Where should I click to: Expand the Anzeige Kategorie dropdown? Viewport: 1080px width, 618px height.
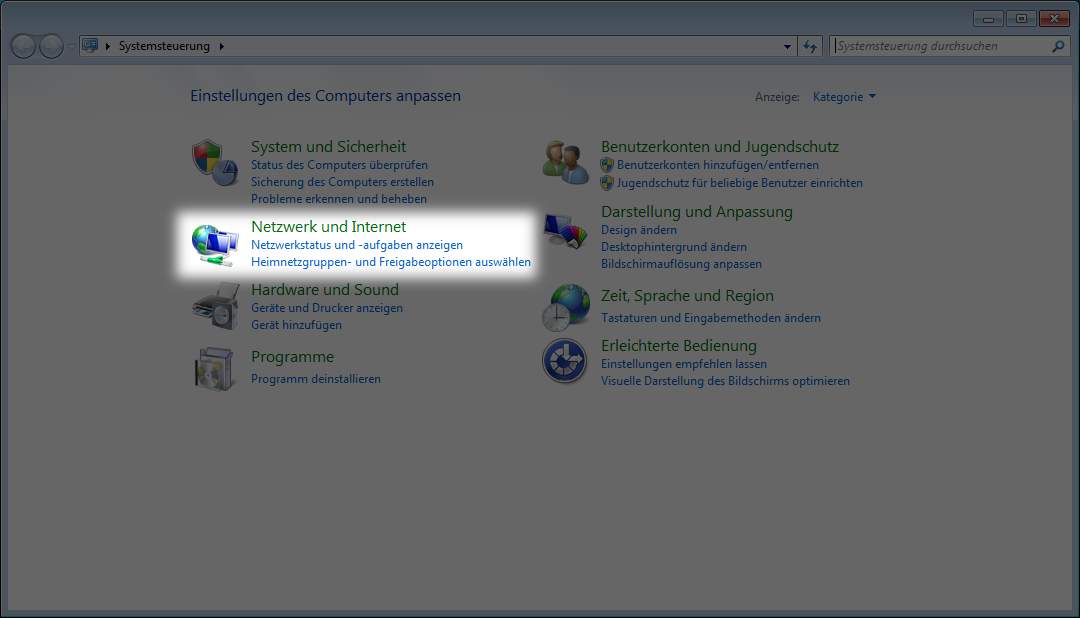point(845,97)
